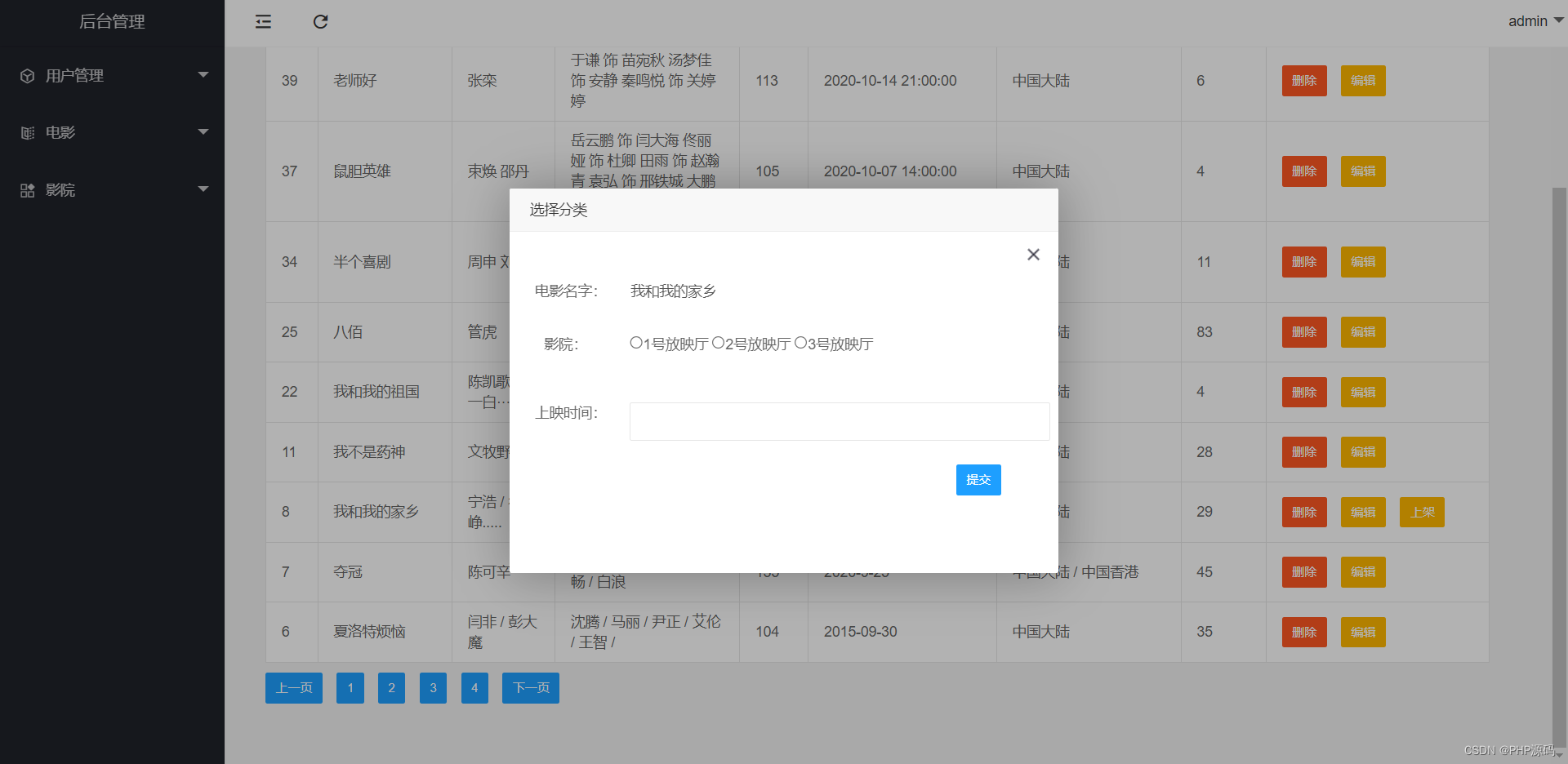This screenshot has width=1568, height=764.
Task: Edit the 夏洛特烦恼 movie row
Action: pos(1363,633)
